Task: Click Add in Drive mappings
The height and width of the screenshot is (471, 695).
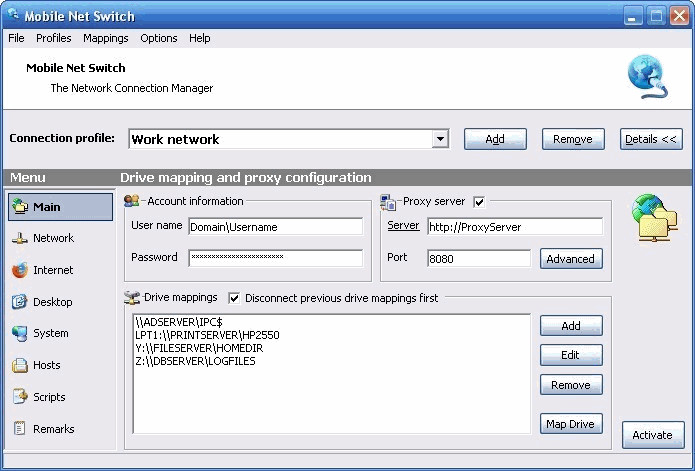Action: pyautogui.click(x=571, y=326)
